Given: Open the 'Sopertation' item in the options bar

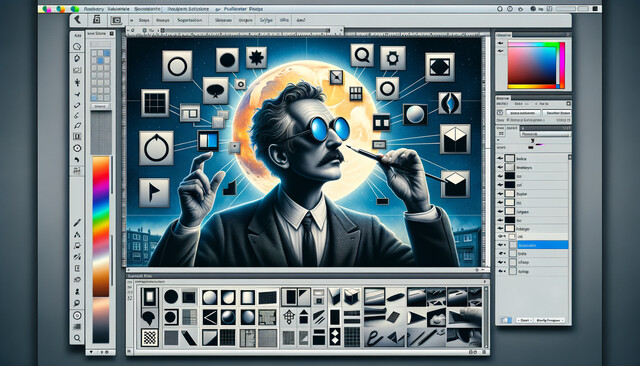Looking at the screenshot, I should [189, 20].
